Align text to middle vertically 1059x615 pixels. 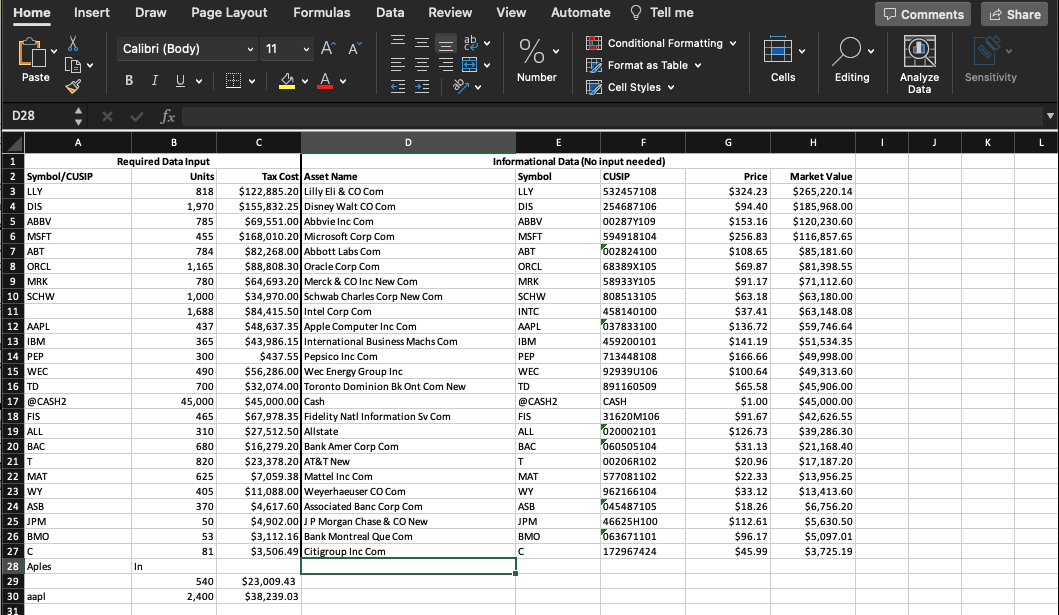[422, 42]
